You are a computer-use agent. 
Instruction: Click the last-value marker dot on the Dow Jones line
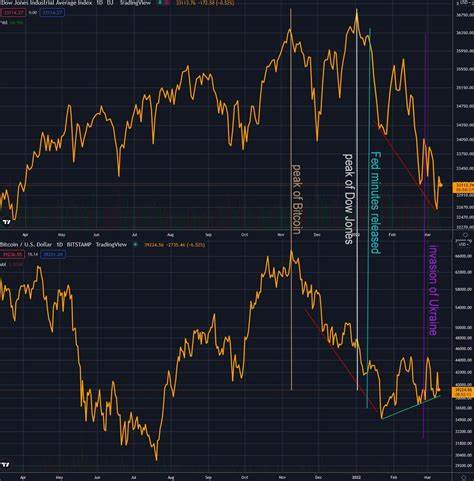(x=441, y=185)
